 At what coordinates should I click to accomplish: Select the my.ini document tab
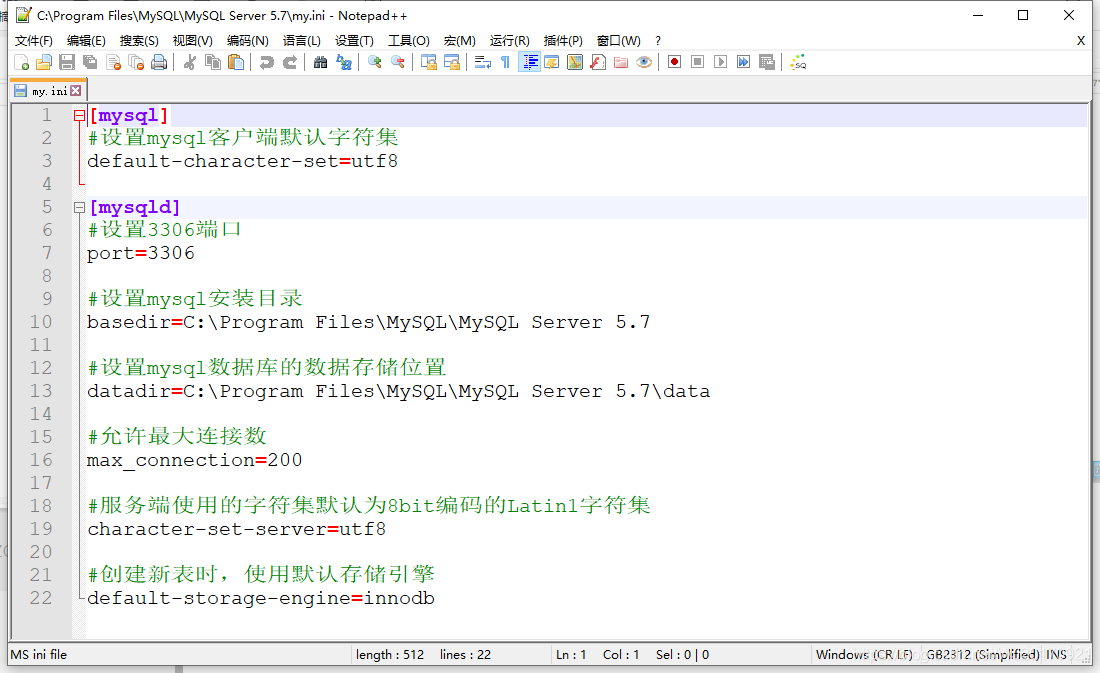pos(46,91)
